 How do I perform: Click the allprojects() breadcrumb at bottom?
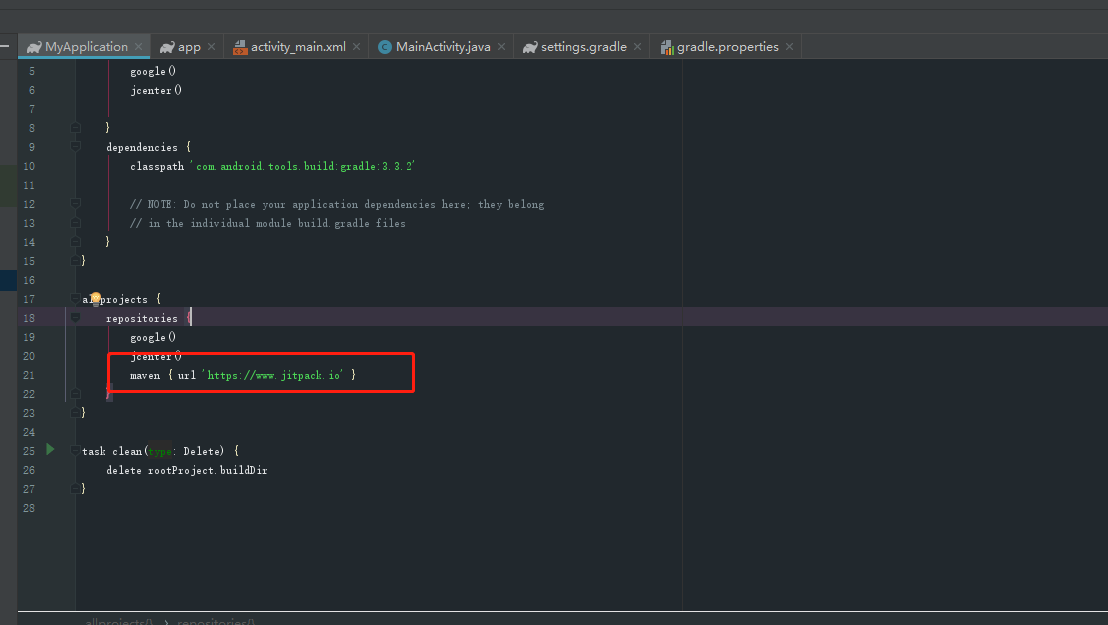[x=118, y=621]
